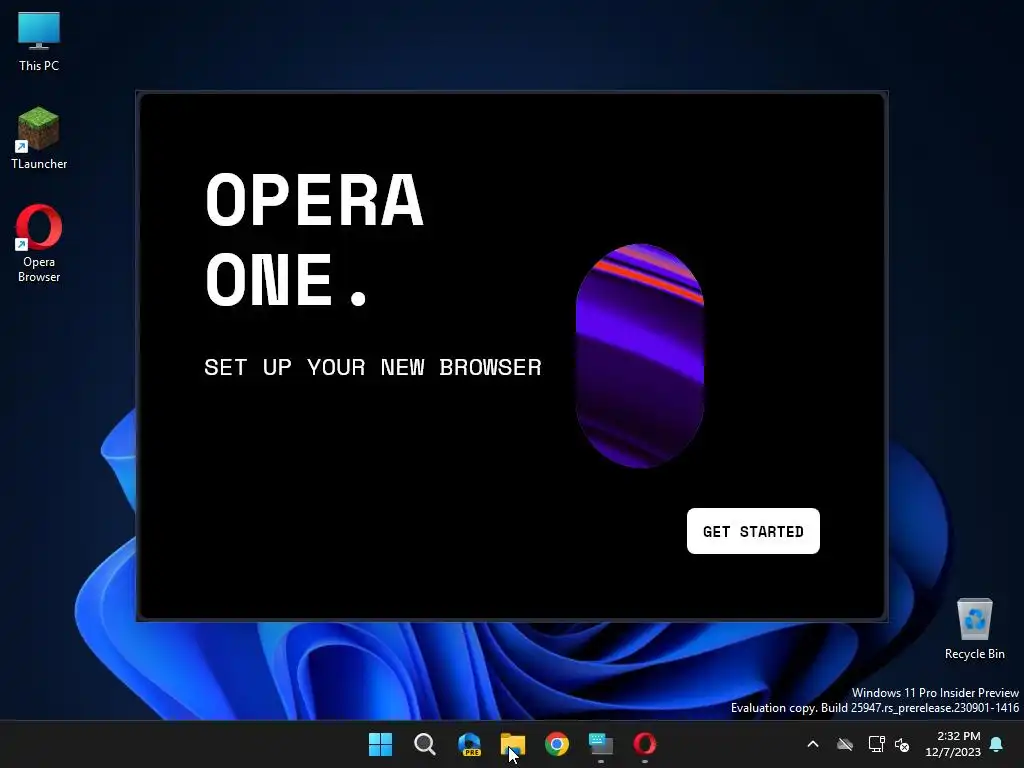The height and width of the screenshot is (768, 1024).
Task: Expand hidden system tray icons chevron
Action: point(813,744)
